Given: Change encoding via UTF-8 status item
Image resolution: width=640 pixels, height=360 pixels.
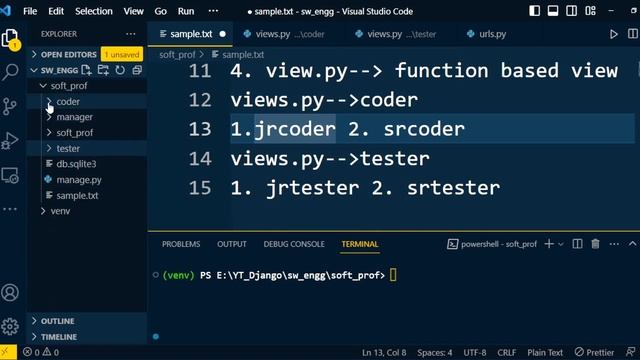Looking at the screenshot, I should tap(475, 352).
